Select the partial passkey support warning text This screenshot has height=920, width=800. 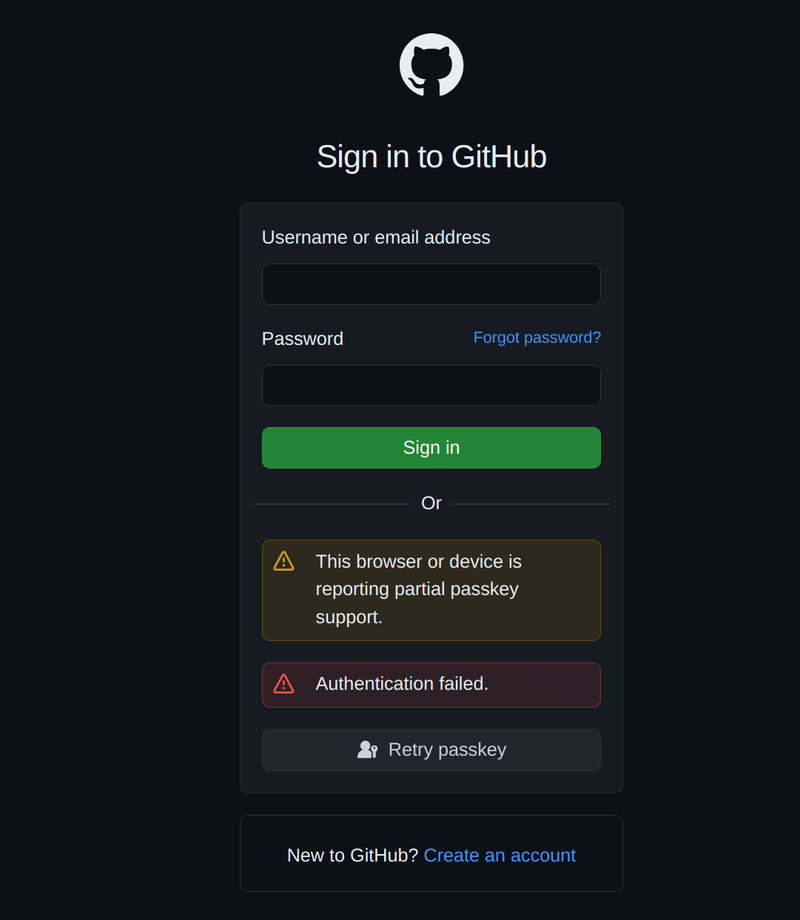click(x=418, y=589)
